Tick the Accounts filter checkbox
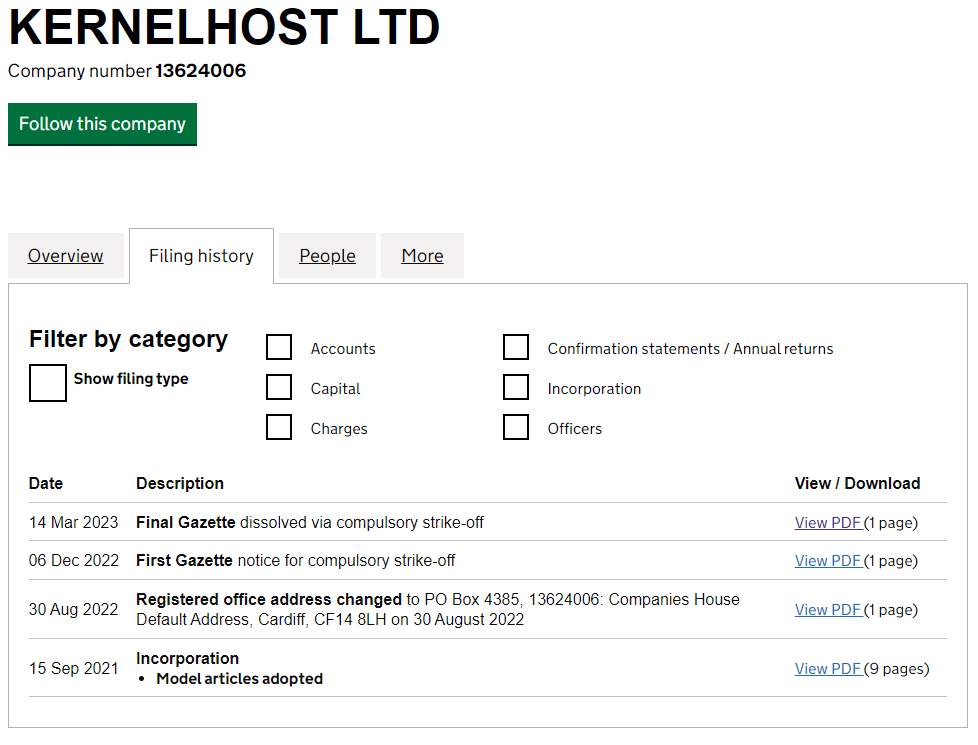 [279, 347]
